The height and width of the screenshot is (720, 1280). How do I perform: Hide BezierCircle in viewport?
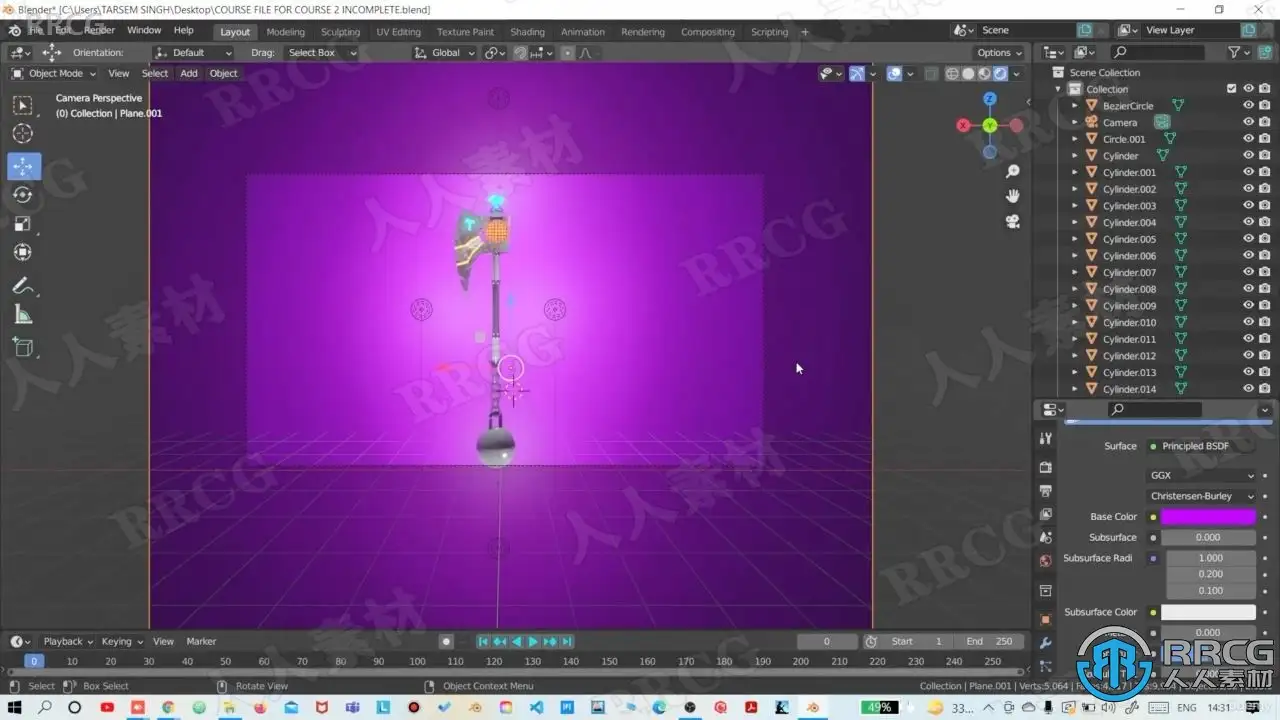pos(1248,106)
